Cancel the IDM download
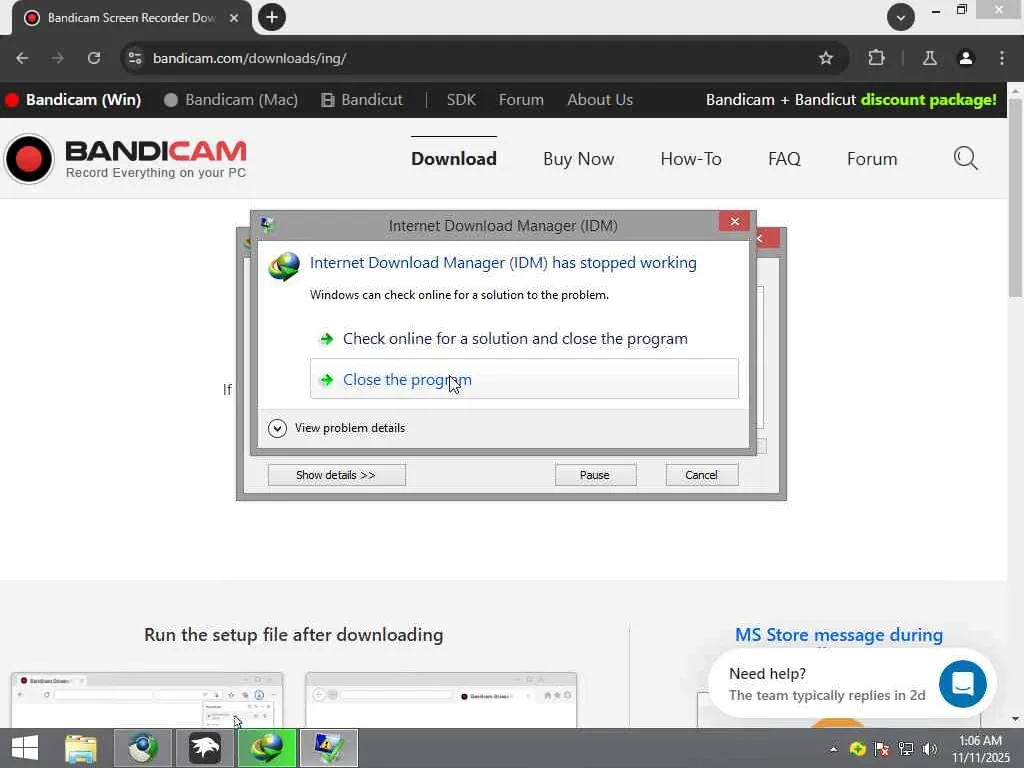This screenshot has height=768, width=1024. [701, 475]
